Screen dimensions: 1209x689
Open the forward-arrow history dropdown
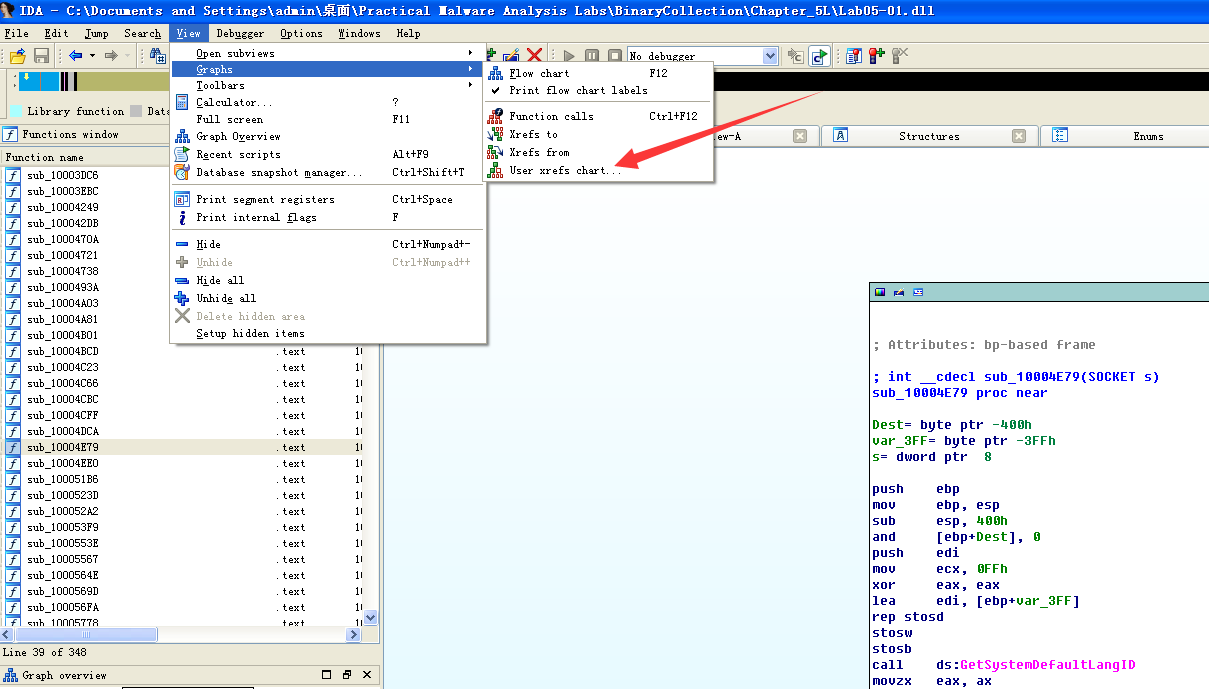127,56
